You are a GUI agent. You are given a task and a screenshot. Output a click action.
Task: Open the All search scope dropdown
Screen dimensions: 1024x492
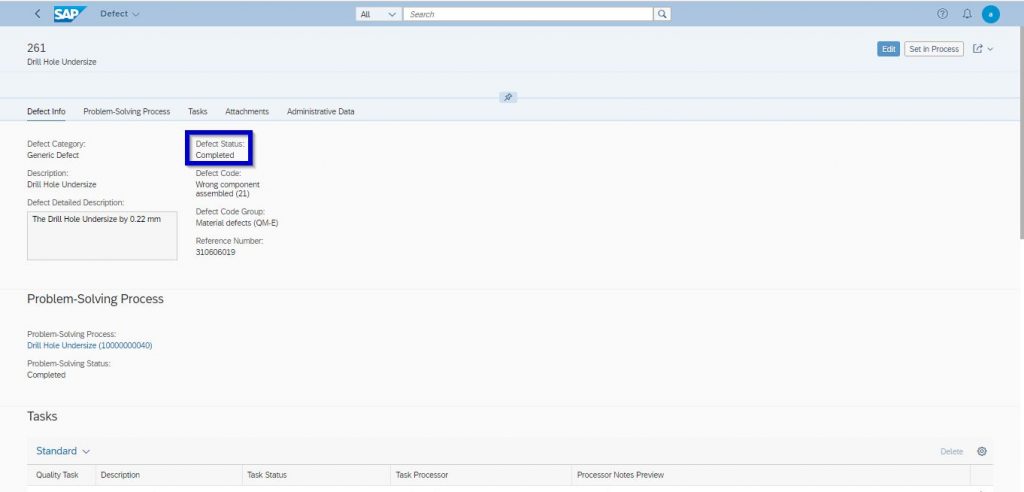click(378, 14)
